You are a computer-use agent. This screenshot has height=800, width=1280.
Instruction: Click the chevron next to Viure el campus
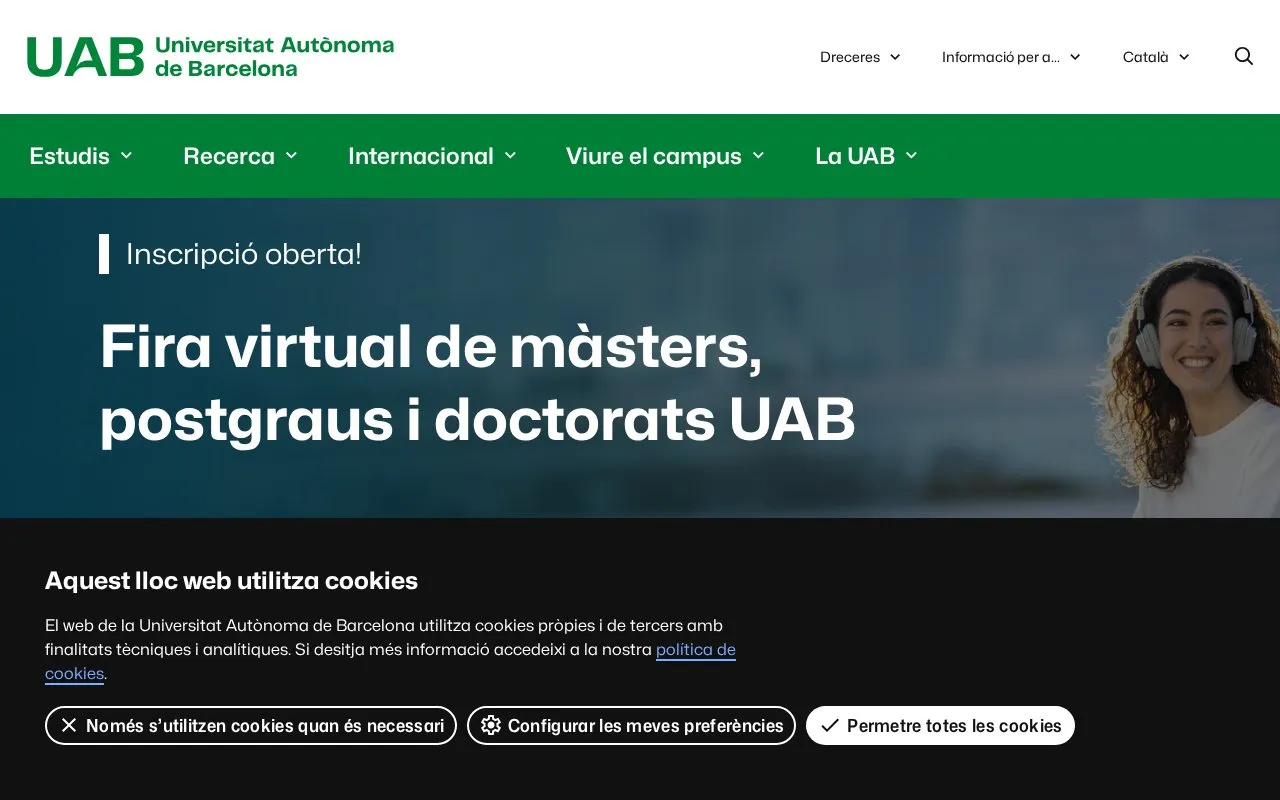point(758,155)
